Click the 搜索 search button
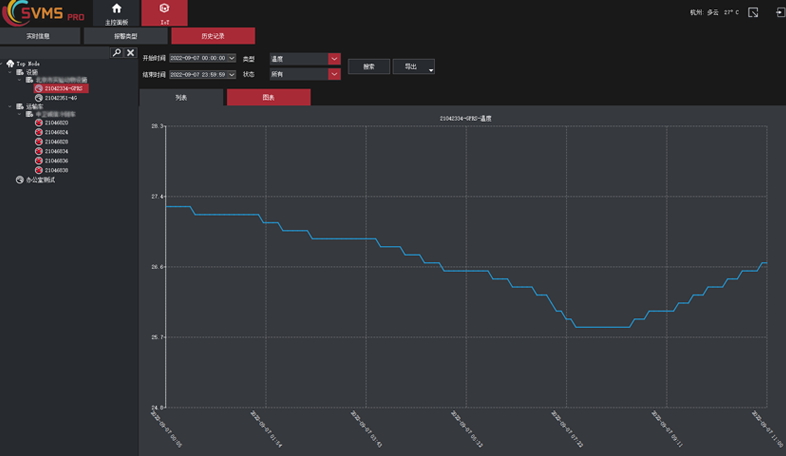786x456 pixels. [368, 67]
